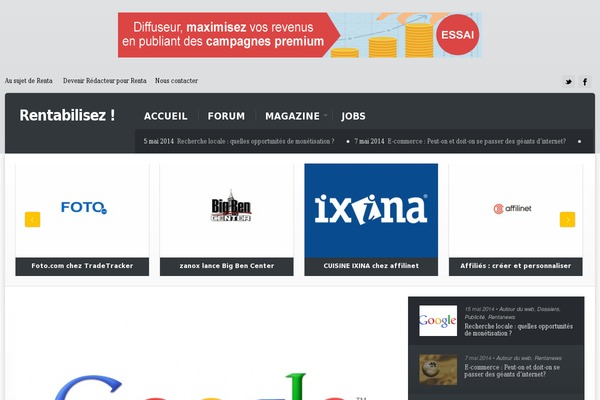
Task: Select the ACCUEIL menu item
Action: tap(166, 116)
